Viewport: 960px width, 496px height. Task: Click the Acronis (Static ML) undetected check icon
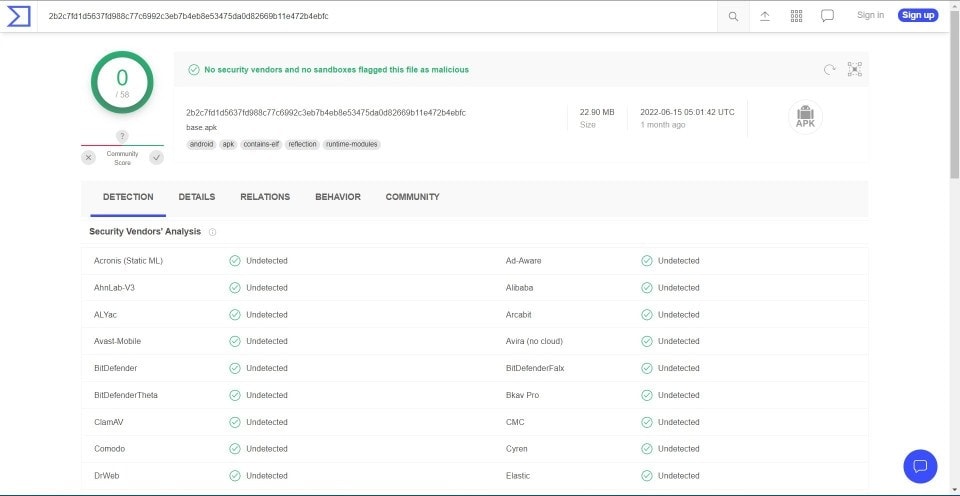[234, 261]
